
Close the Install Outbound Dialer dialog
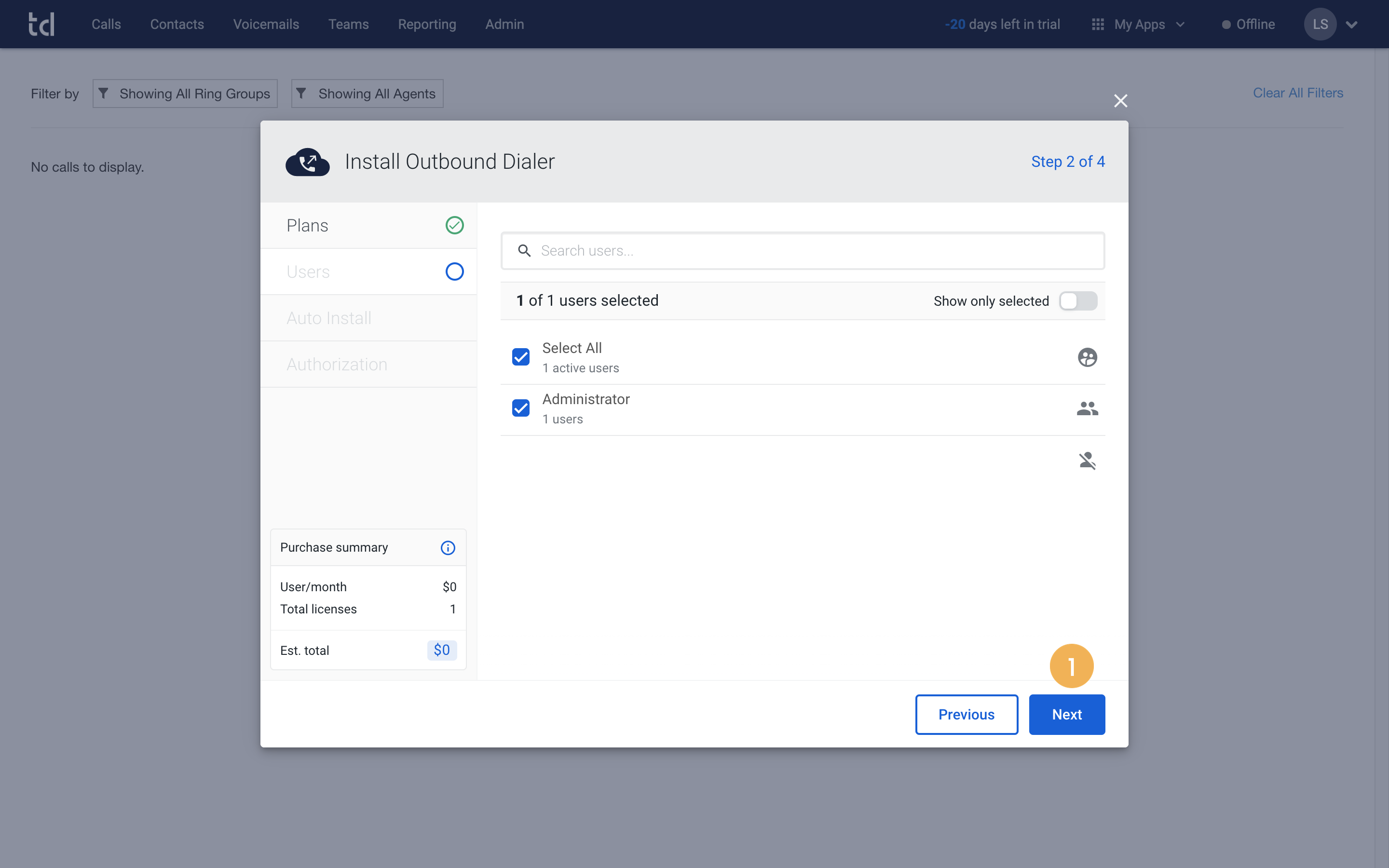(x=1120, y=101)
